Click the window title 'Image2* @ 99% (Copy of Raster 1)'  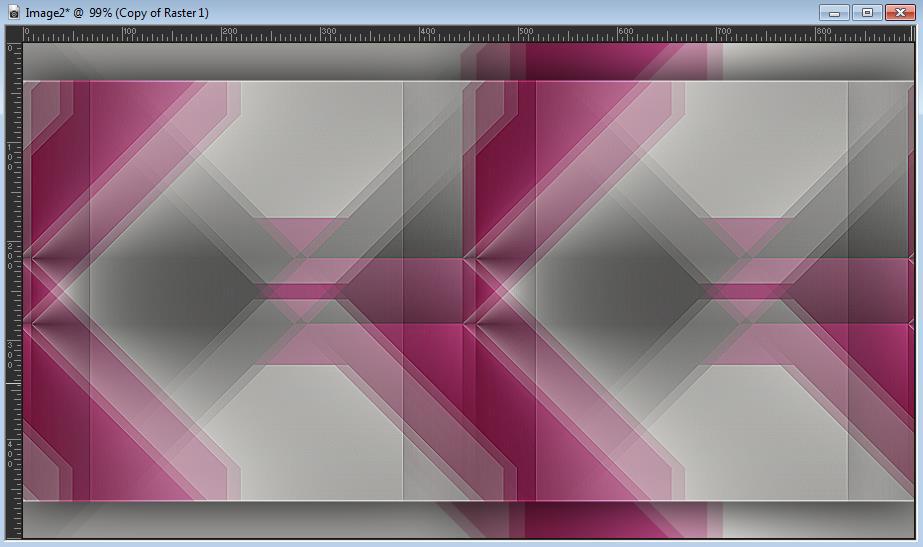point(117,12)
